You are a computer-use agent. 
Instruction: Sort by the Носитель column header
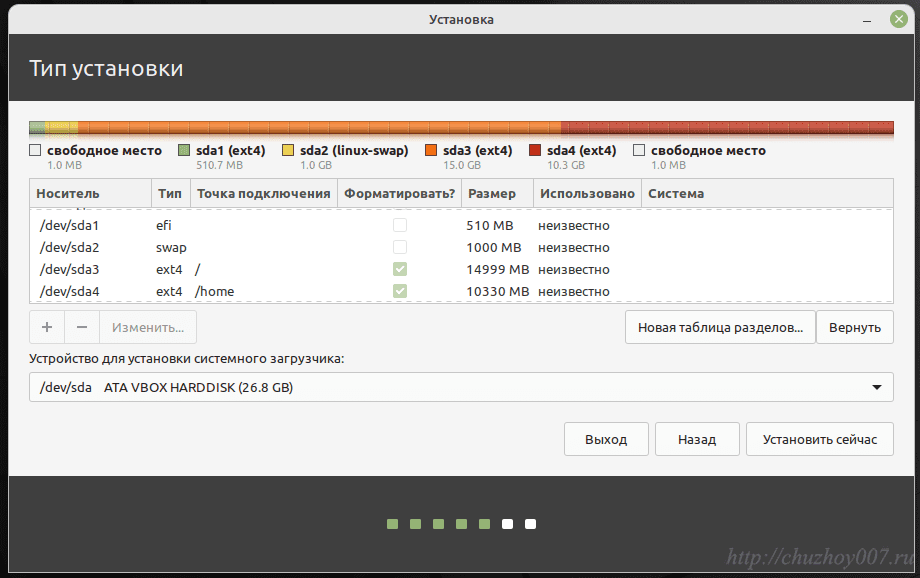pyautogui.click(x=68, y=193)
